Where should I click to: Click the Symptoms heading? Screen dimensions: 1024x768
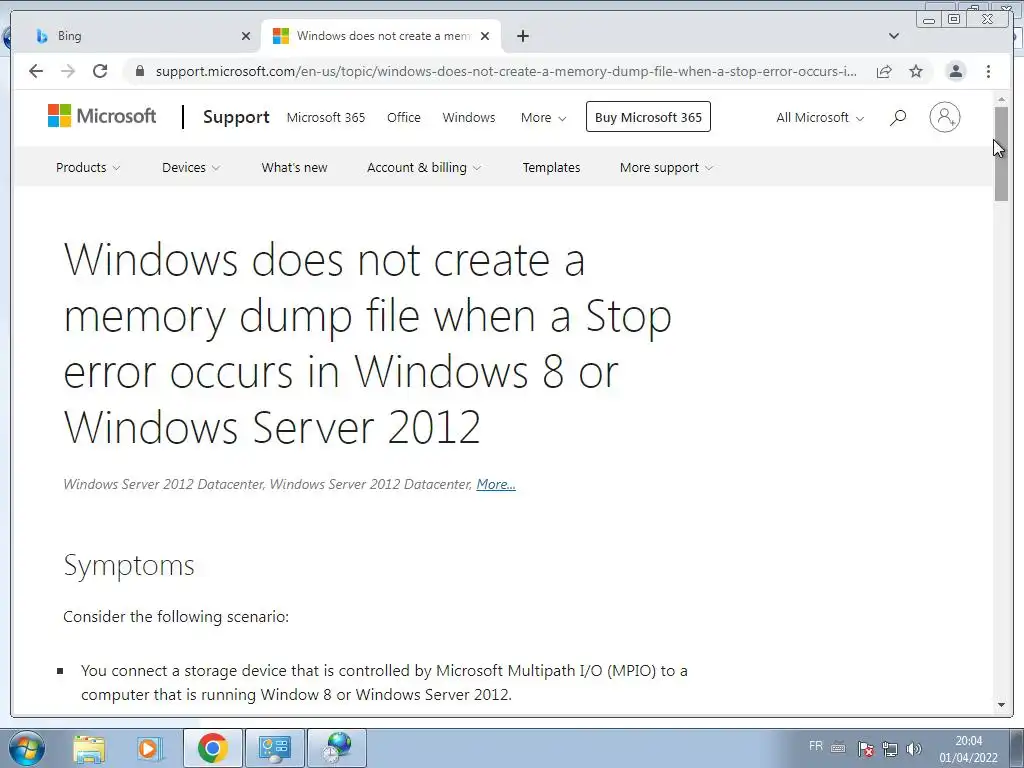129,566
